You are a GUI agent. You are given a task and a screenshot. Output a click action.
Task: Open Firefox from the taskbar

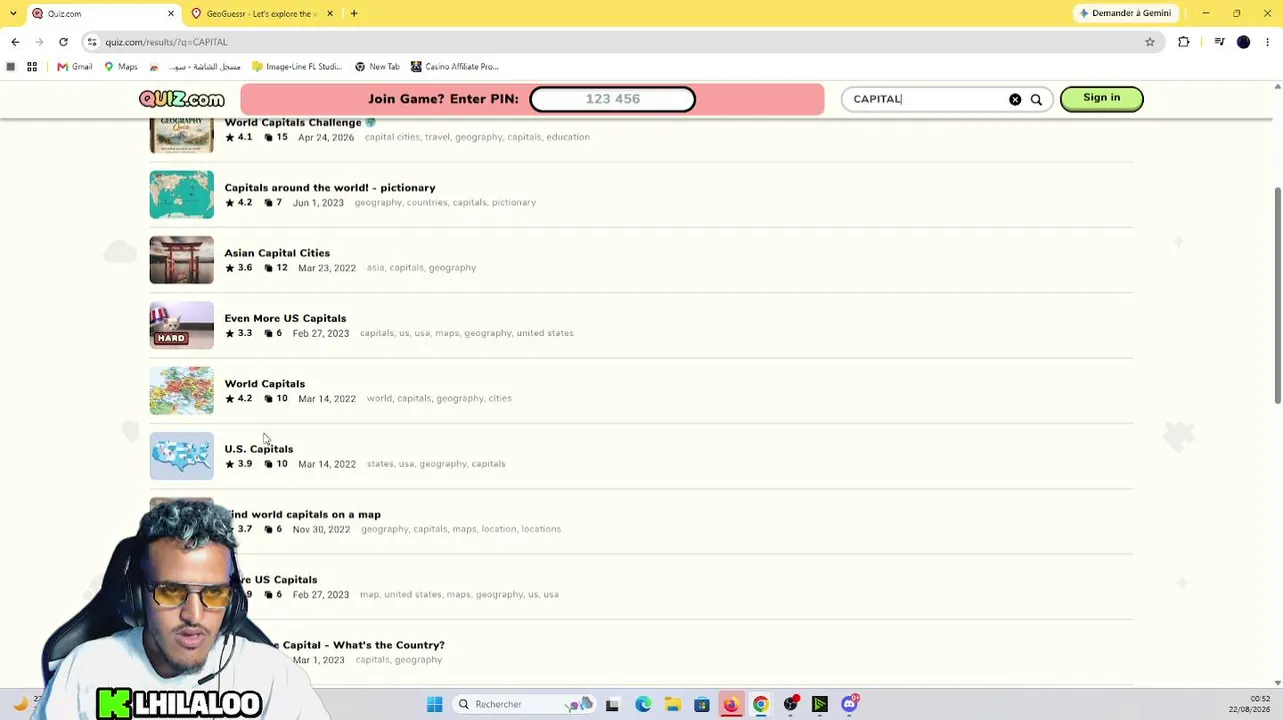[731, 704]
